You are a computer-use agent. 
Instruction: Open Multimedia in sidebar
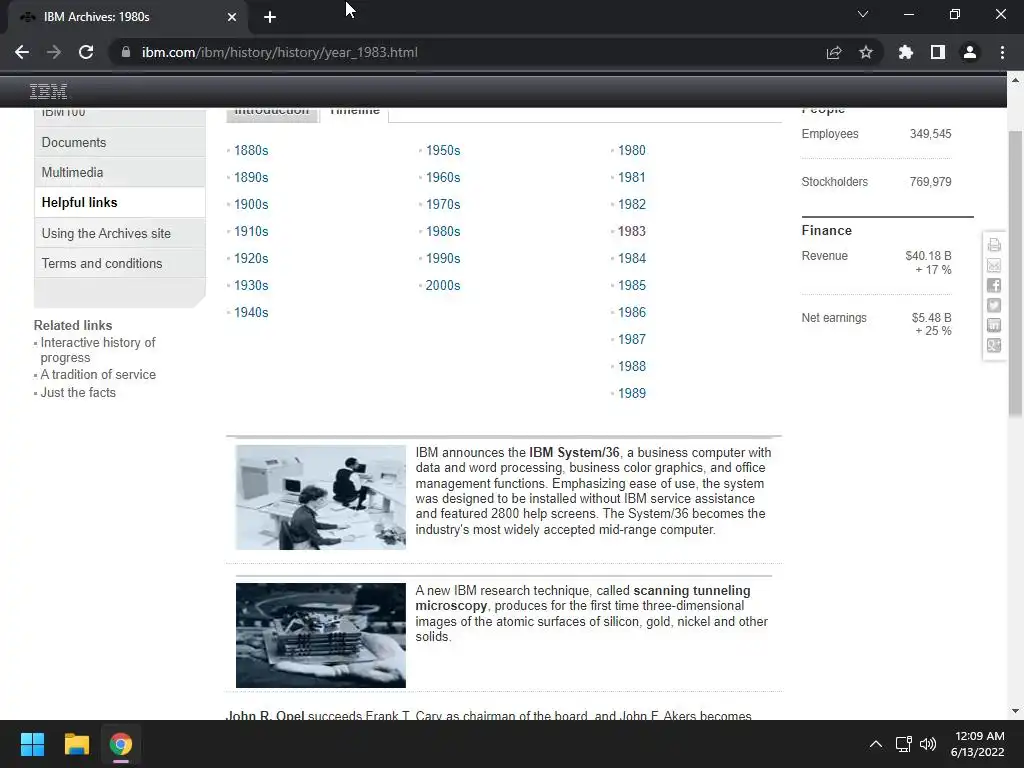(x=120, y=172)
